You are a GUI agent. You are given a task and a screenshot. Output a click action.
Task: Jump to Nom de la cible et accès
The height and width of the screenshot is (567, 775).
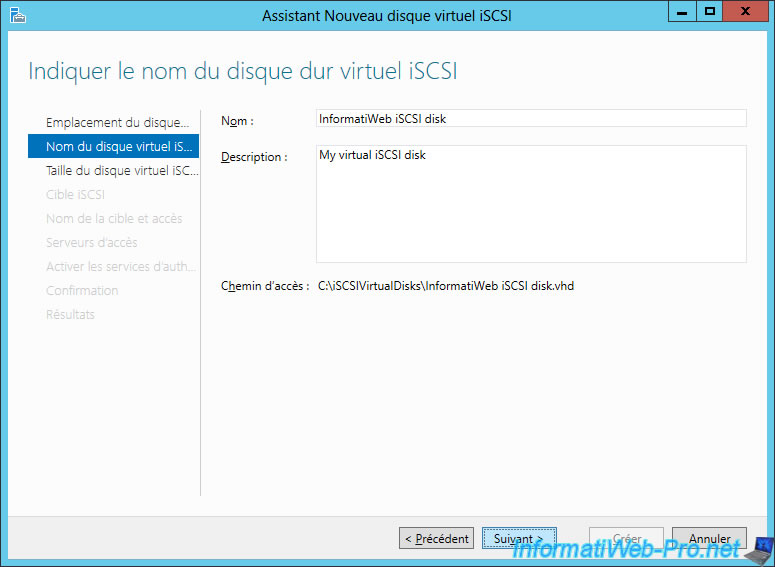114,218
